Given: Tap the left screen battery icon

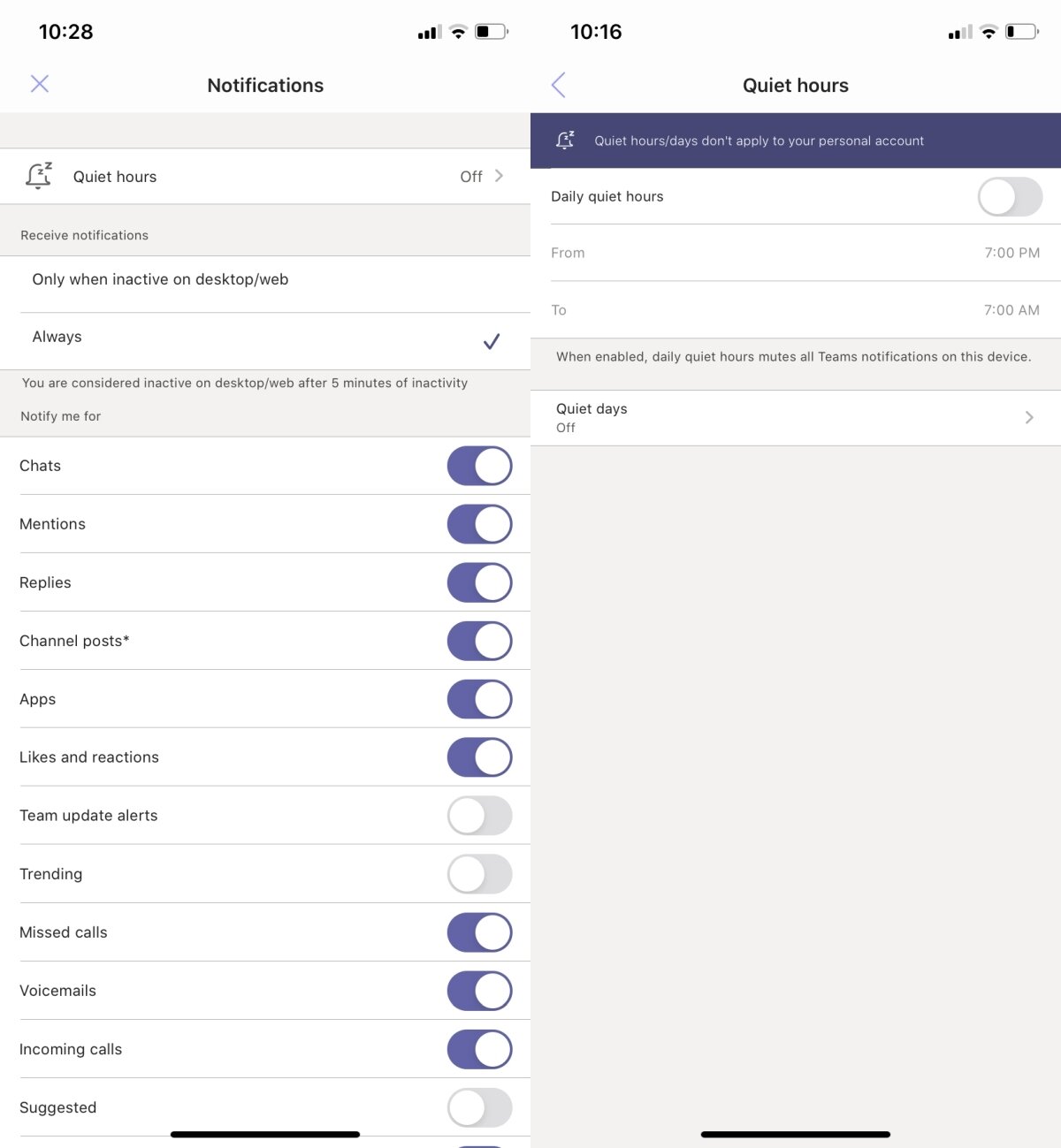Looking at the screenshot, I should [x=491, y=32].
